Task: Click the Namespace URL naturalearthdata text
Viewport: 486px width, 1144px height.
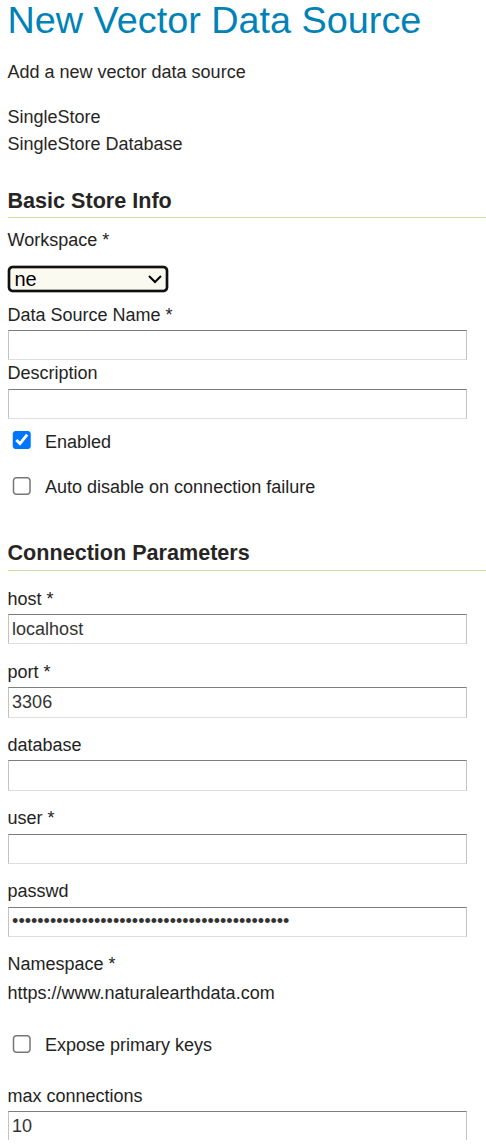Action: click(142, 993)
